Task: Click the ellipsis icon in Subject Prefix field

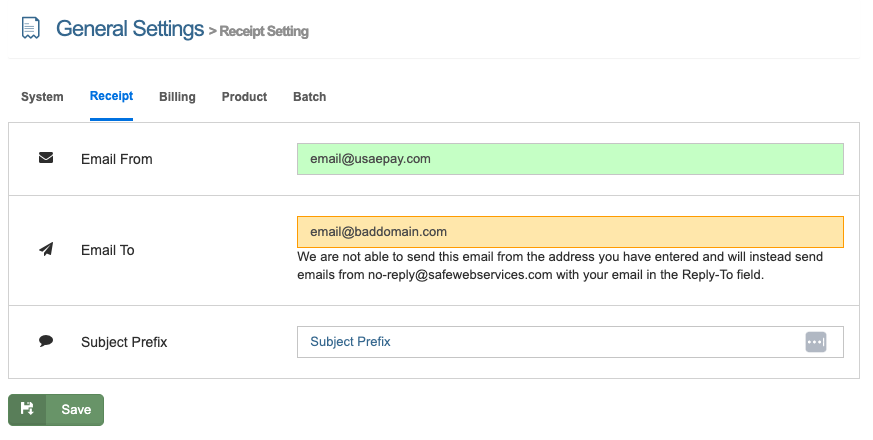Action: tap(816, 342)
